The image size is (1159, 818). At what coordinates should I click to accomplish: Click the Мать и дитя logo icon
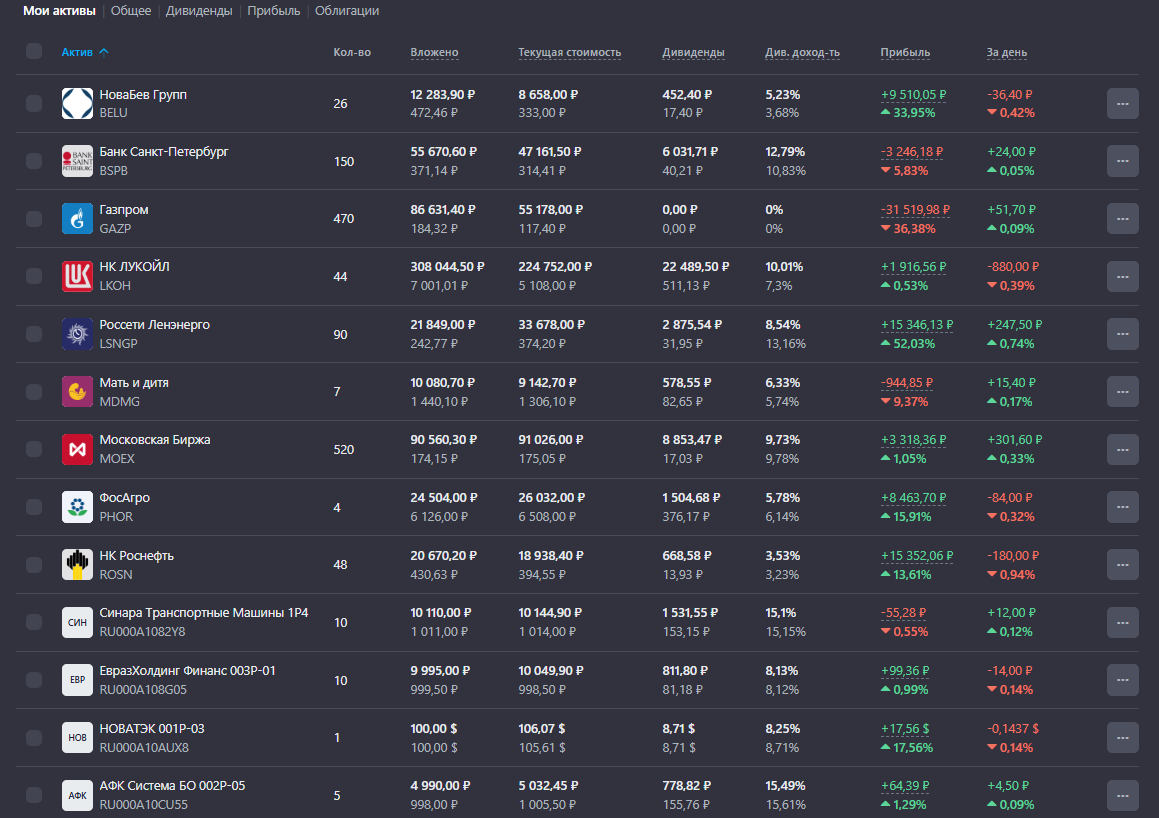[x=77, y=392]
